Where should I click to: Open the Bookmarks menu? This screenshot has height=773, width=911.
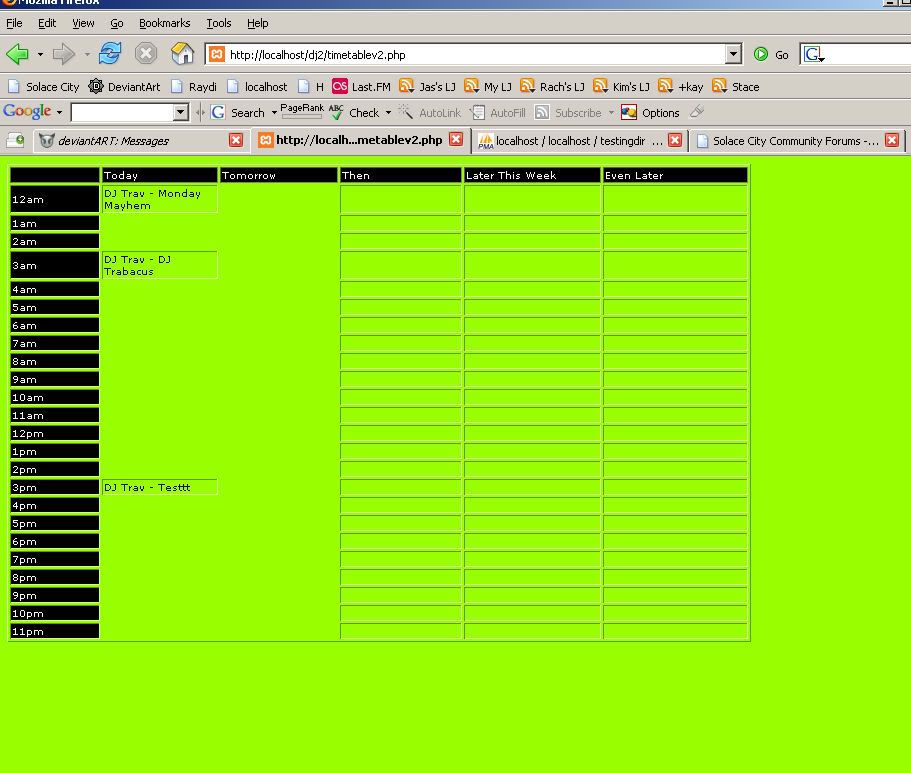point(164,23)
